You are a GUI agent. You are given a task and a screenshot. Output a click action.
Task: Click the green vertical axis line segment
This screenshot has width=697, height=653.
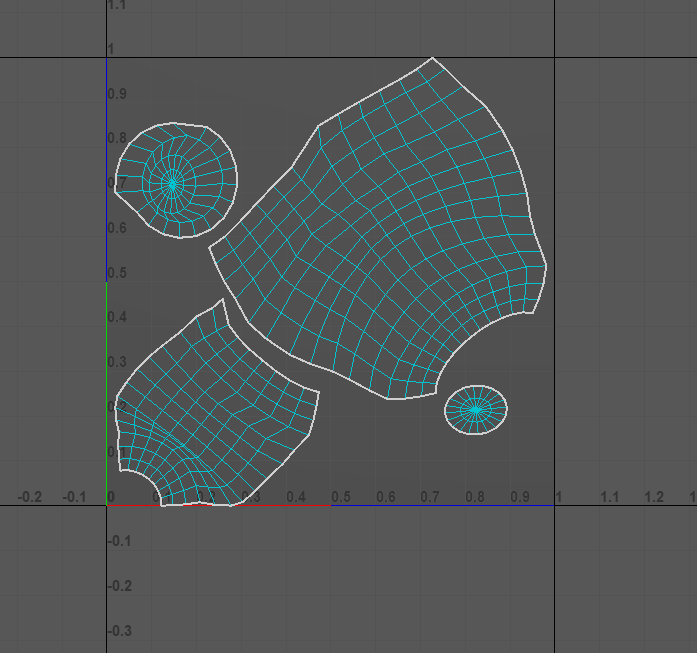coord(107,390)
